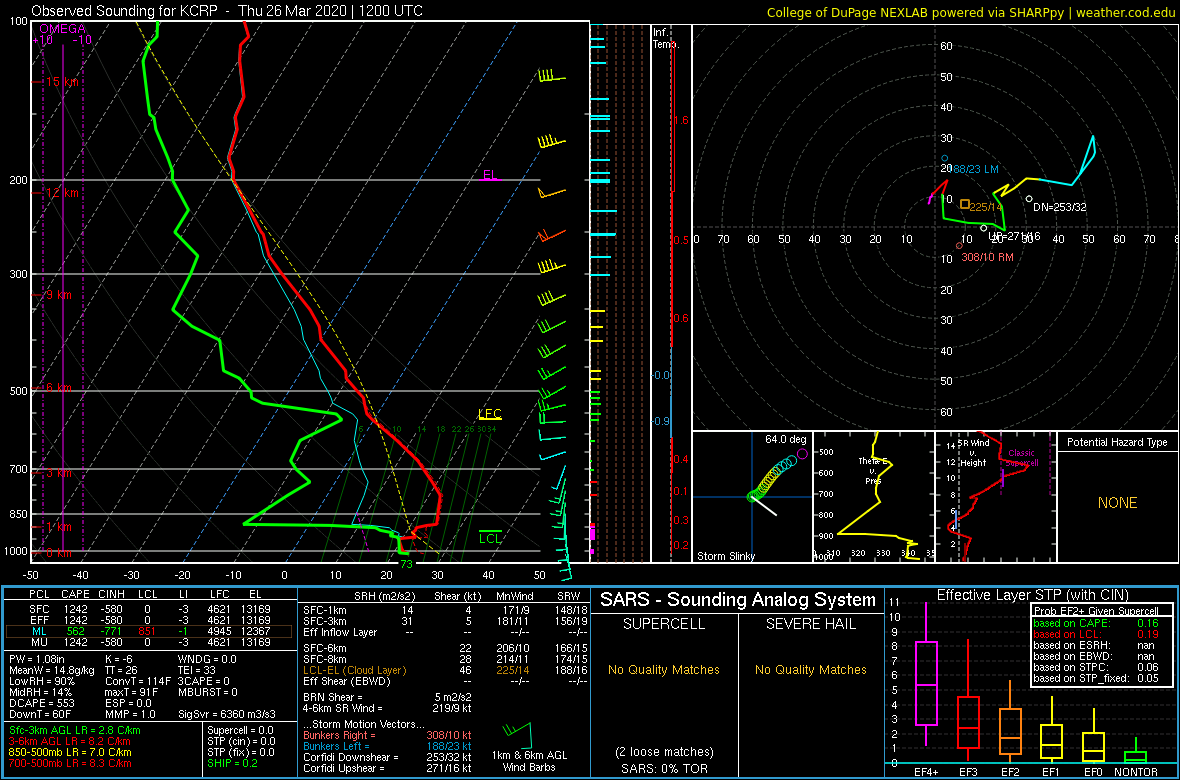Image resolution: width=1180 pixels, height=780 pixels.
Task: Click the LFC marker label on sounding
Action: pos(490,413)
